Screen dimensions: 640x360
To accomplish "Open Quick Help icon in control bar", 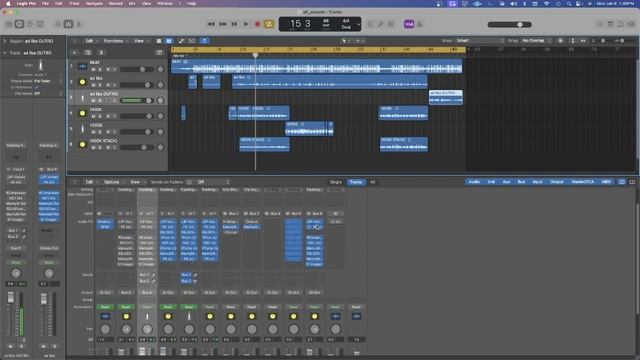I will click(x=30, y=24).
